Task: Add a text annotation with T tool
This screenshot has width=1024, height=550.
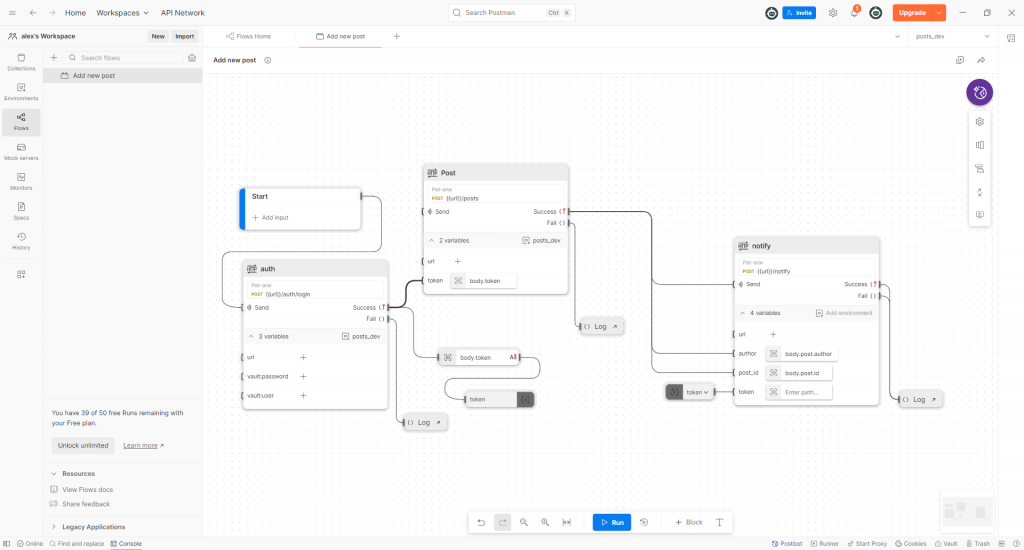Action: click(719, 522)
